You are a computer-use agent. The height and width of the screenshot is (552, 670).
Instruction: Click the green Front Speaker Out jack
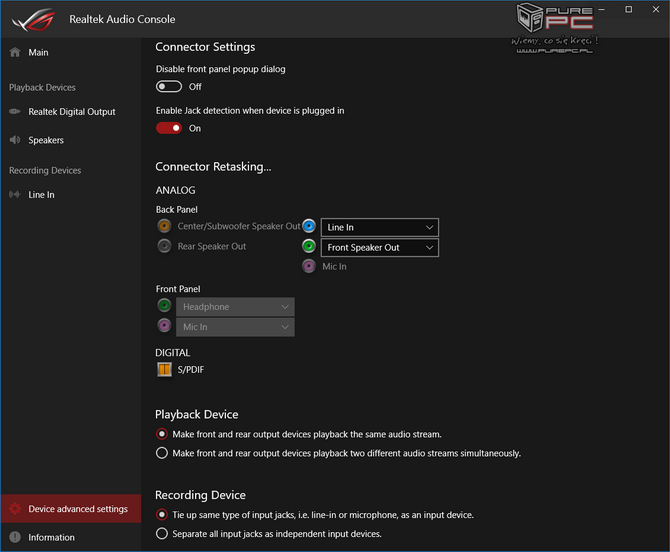[309, 246]
